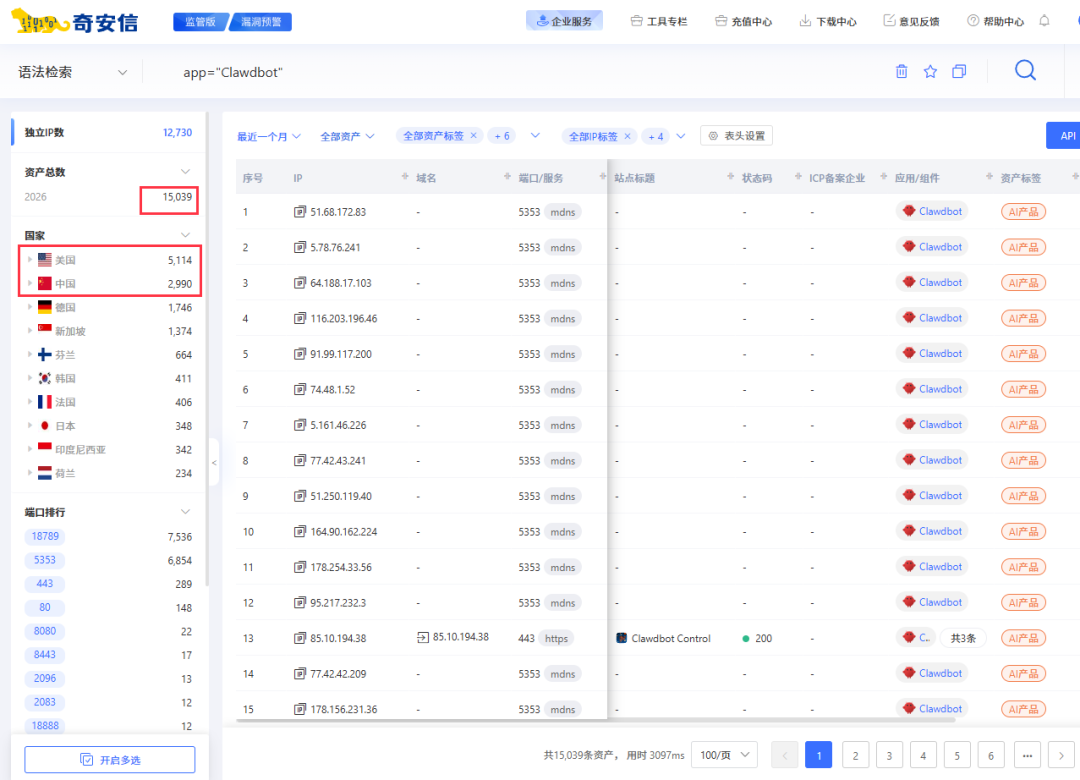Click the search magnifier icon
Screen dimensions: 1080x780
(1024, 70)
